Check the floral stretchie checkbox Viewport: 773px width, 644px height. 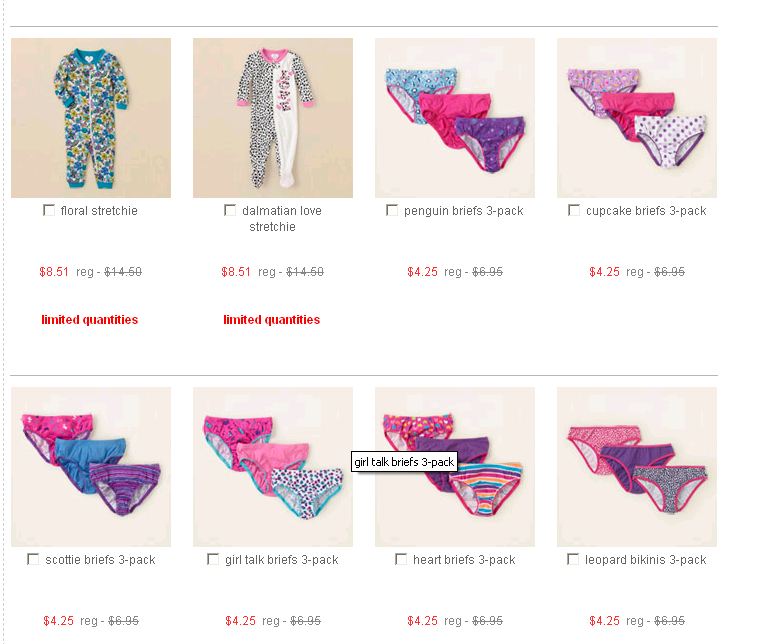(x=49, y=211)
